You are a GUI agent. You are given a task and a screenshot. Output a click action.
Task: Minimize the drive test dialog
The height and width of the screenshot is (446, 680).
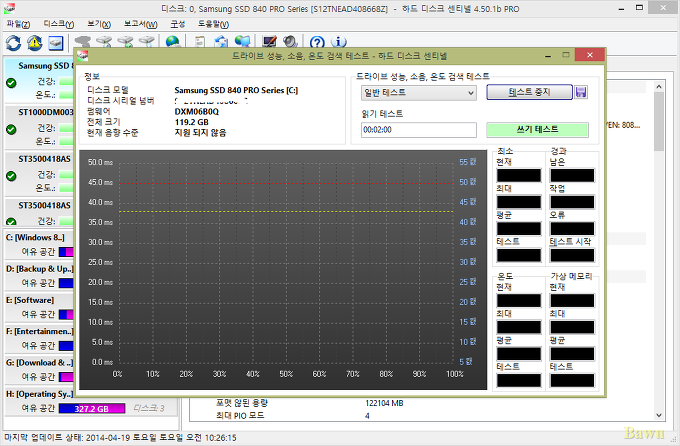(548, 55)
